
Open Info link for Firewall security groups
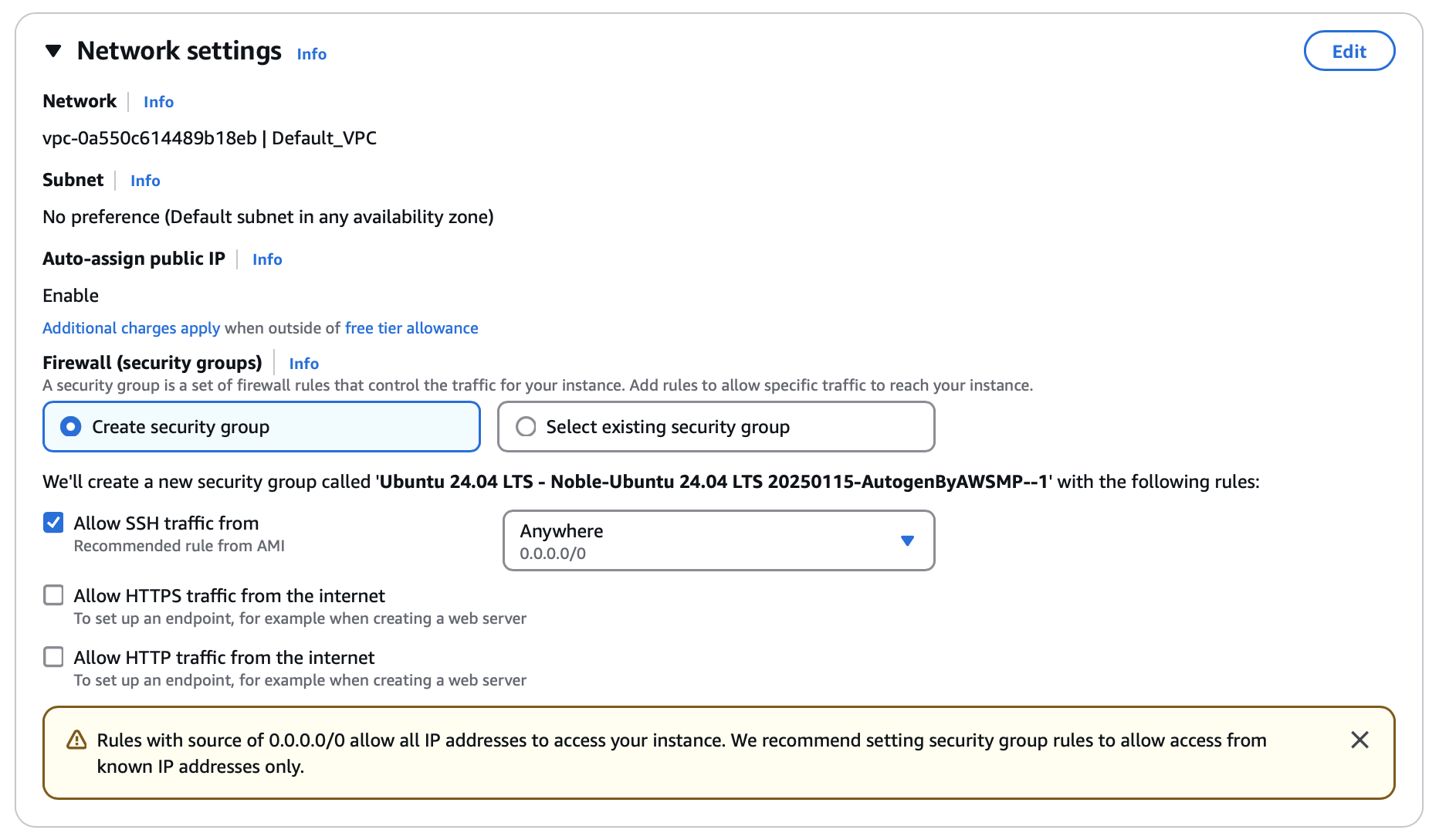303,364
